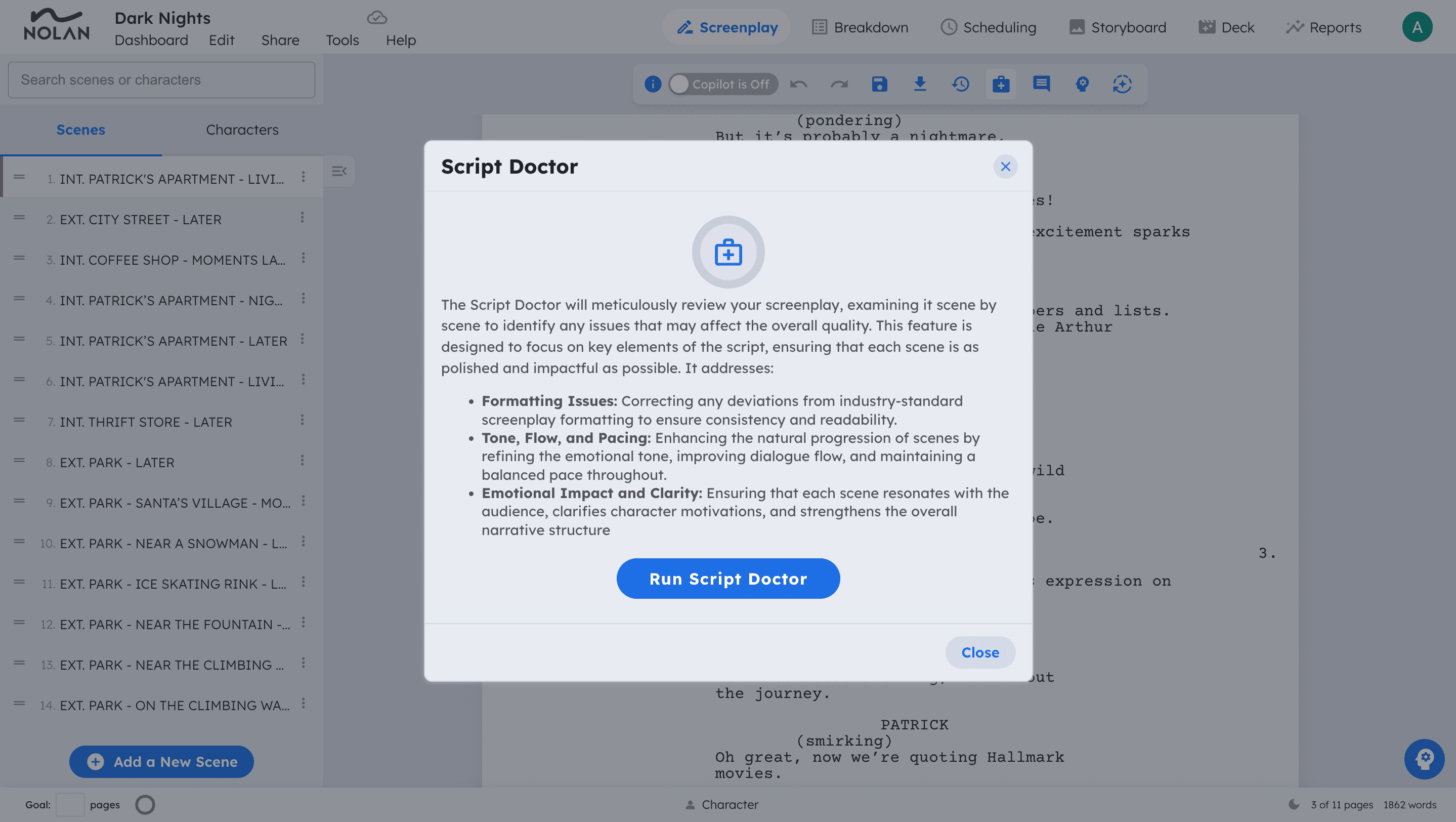The width and height of the screenshot is (1456, 822).
Task: Download the script with the download icon
Action: pos(920,84)
